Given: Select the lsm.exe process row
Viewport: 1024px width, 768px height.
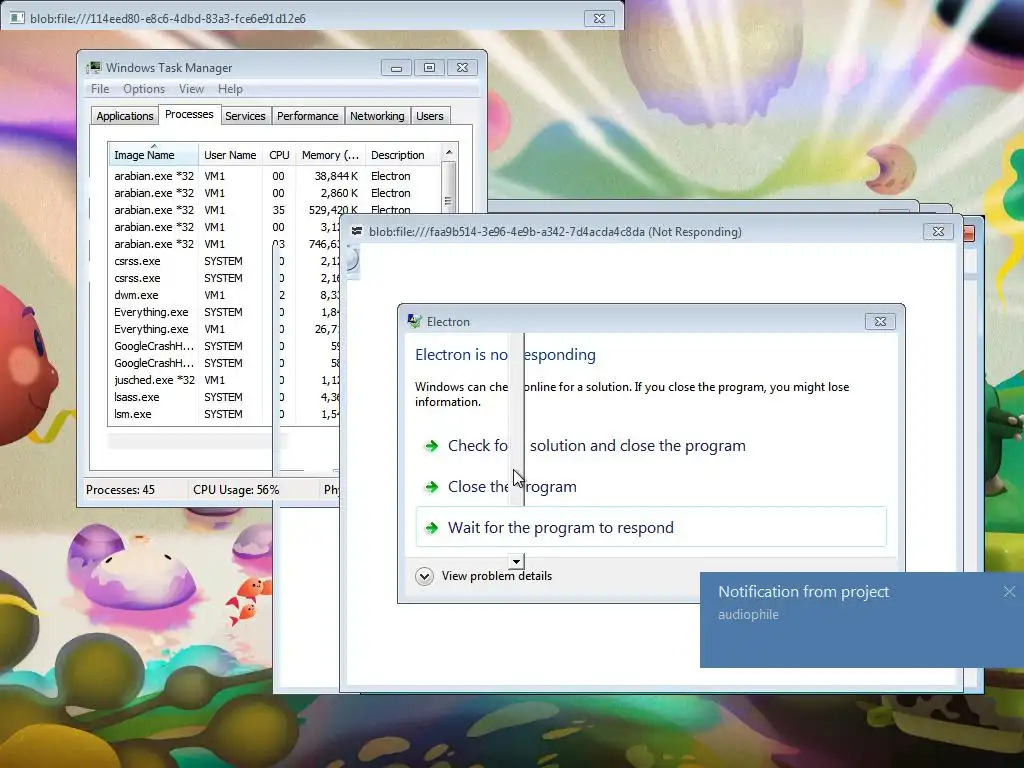Looking at the screenshot, I should click(223, 414).
